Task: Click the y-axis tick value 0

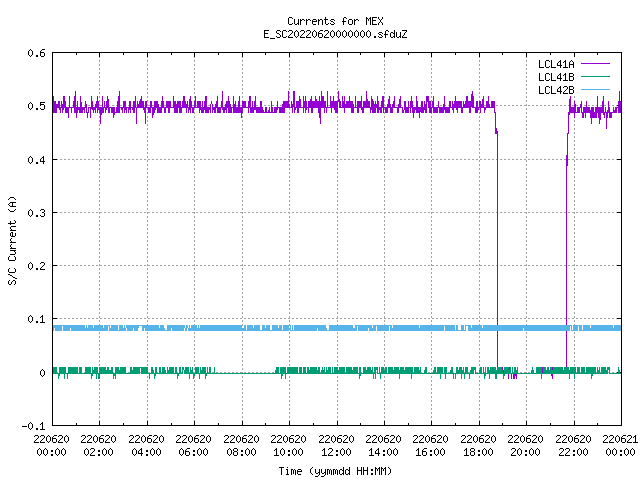Action: tap(42, 373)
